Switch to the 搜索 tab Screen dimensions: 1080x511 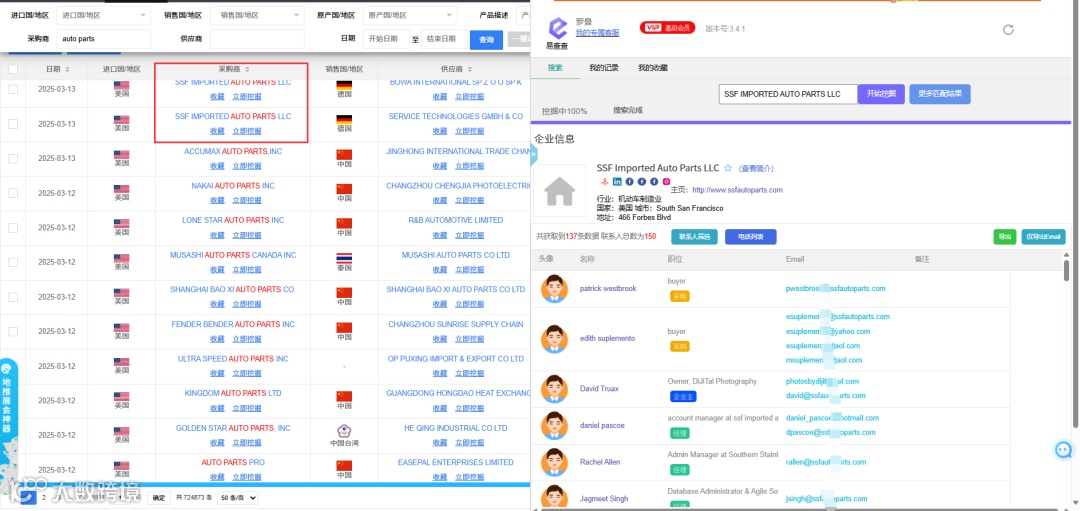[555, 67]
